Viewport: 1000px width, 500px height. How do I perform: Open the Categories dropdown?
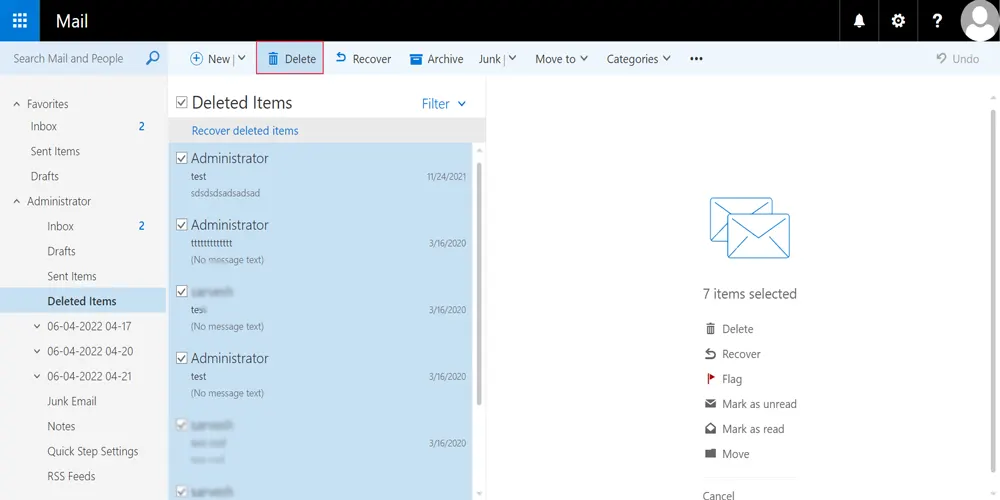638,59
